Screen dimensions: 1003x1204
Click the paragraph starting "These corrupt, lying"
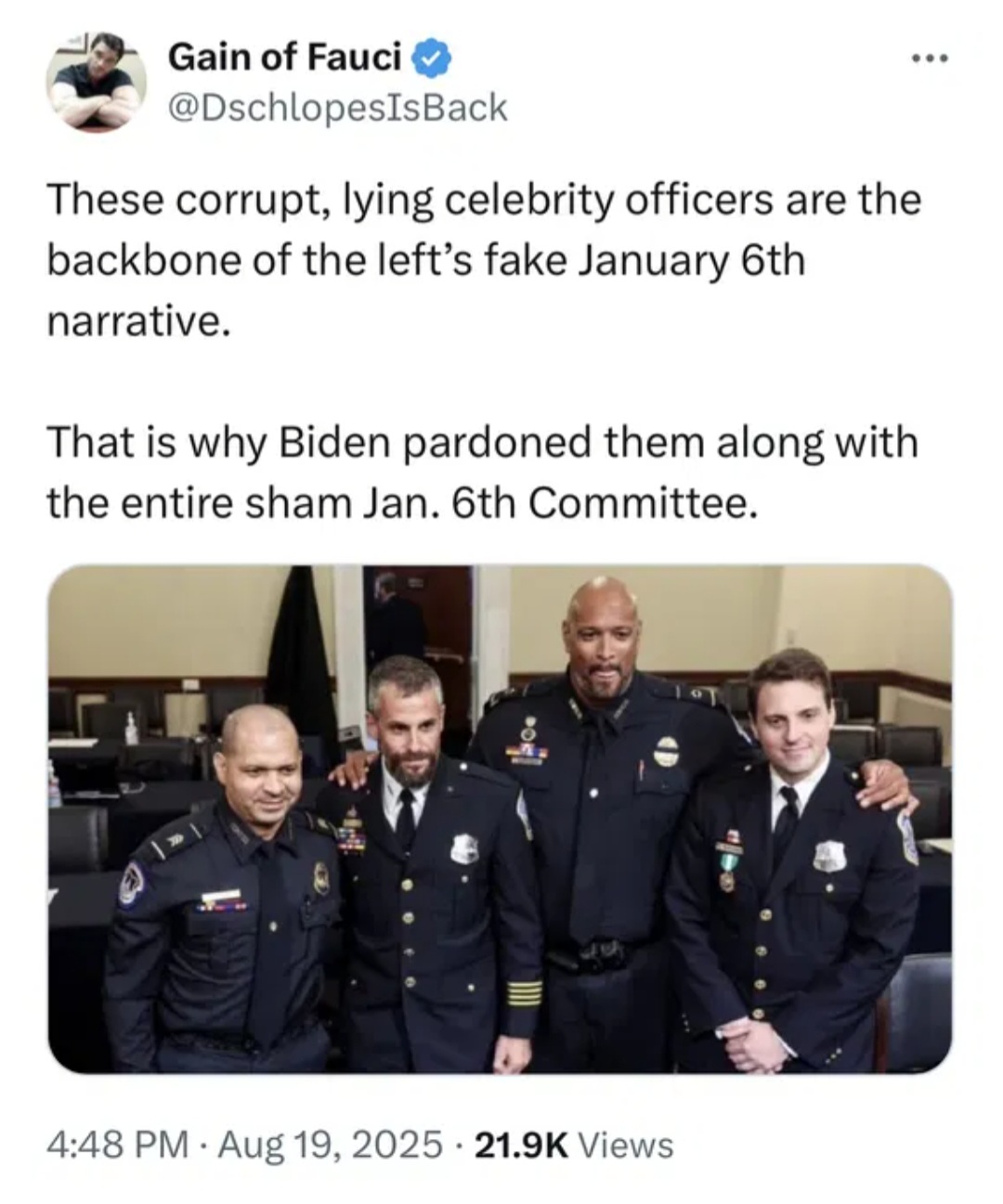click(x=484, y=261)
